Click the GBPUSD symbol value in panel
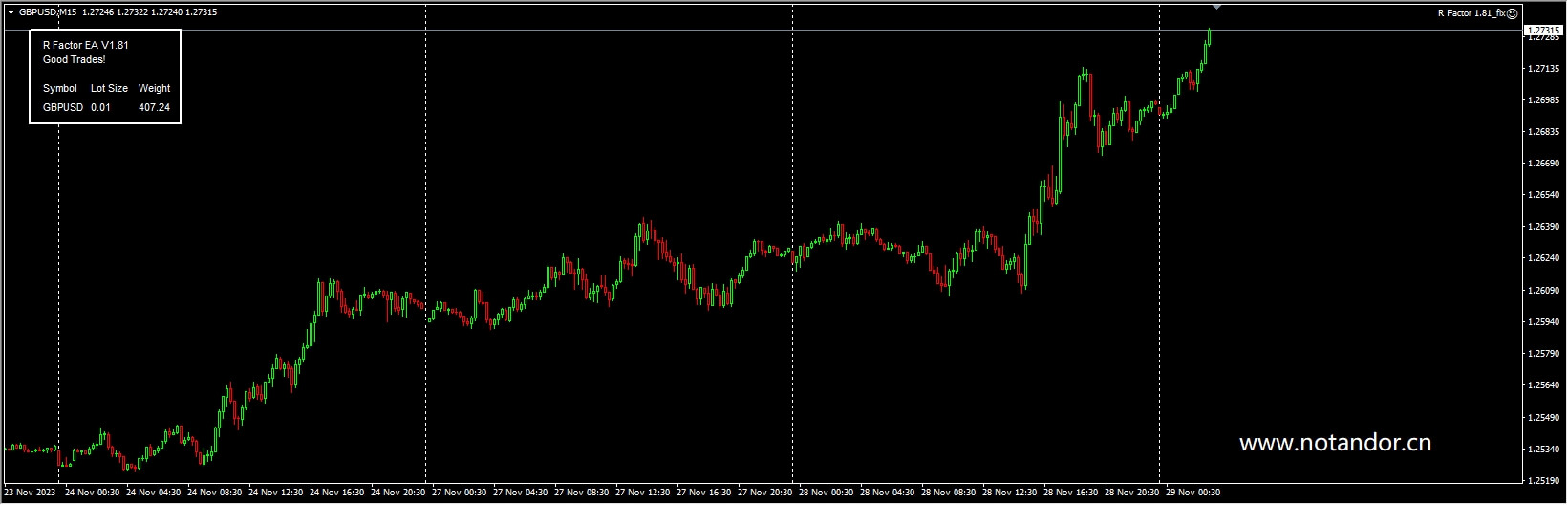Viewport: 1568px width, 505px height. pyautogui.click(x=63, y=107)
